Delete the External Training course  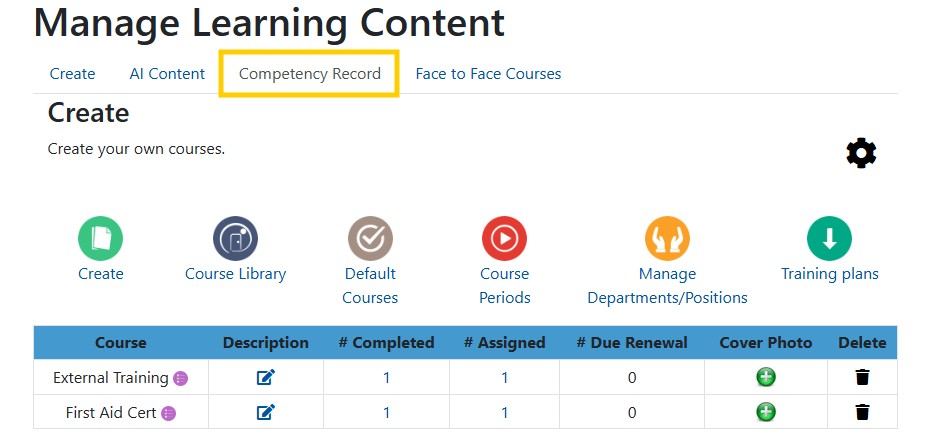point(862,377)
